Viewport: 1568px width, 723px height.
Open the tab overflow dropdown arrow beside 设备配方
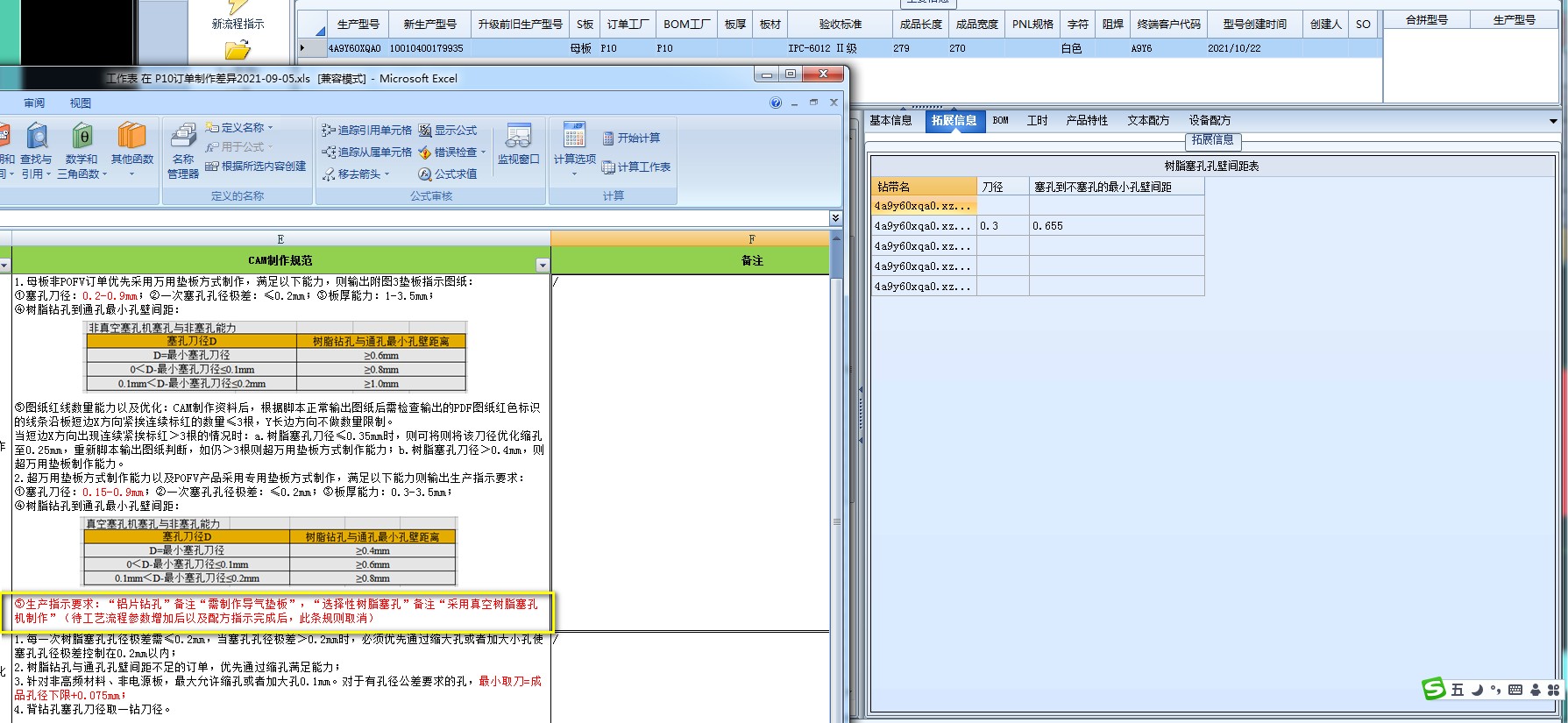pos(1553,121)
